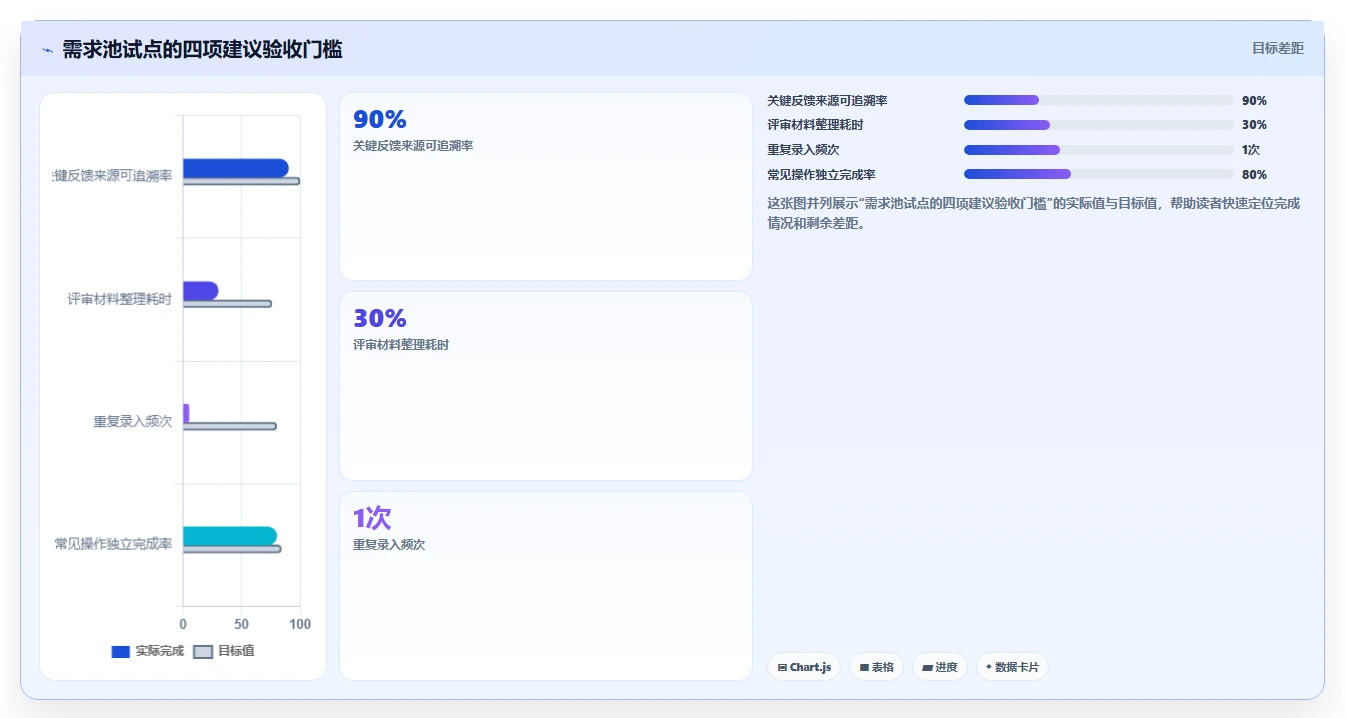Click the 50 tick on chart axis
Viewport: 1345px width, 718px height.
click(x=241, y=624)
